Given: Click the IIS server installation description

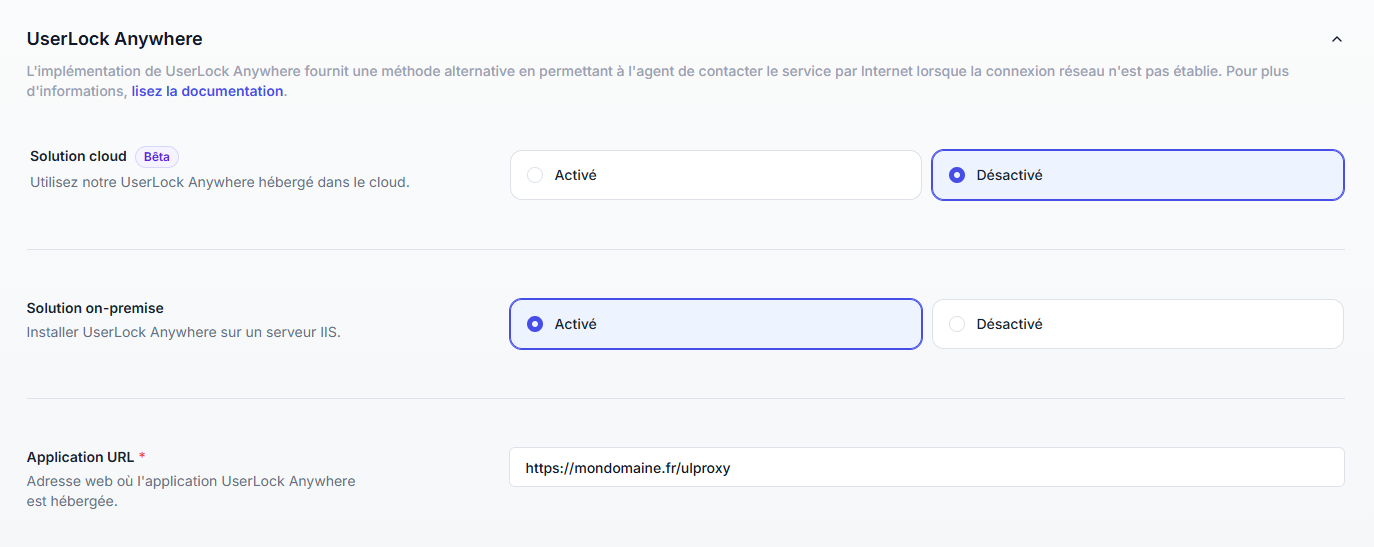Looking at the screenshot, I should 183,332.
